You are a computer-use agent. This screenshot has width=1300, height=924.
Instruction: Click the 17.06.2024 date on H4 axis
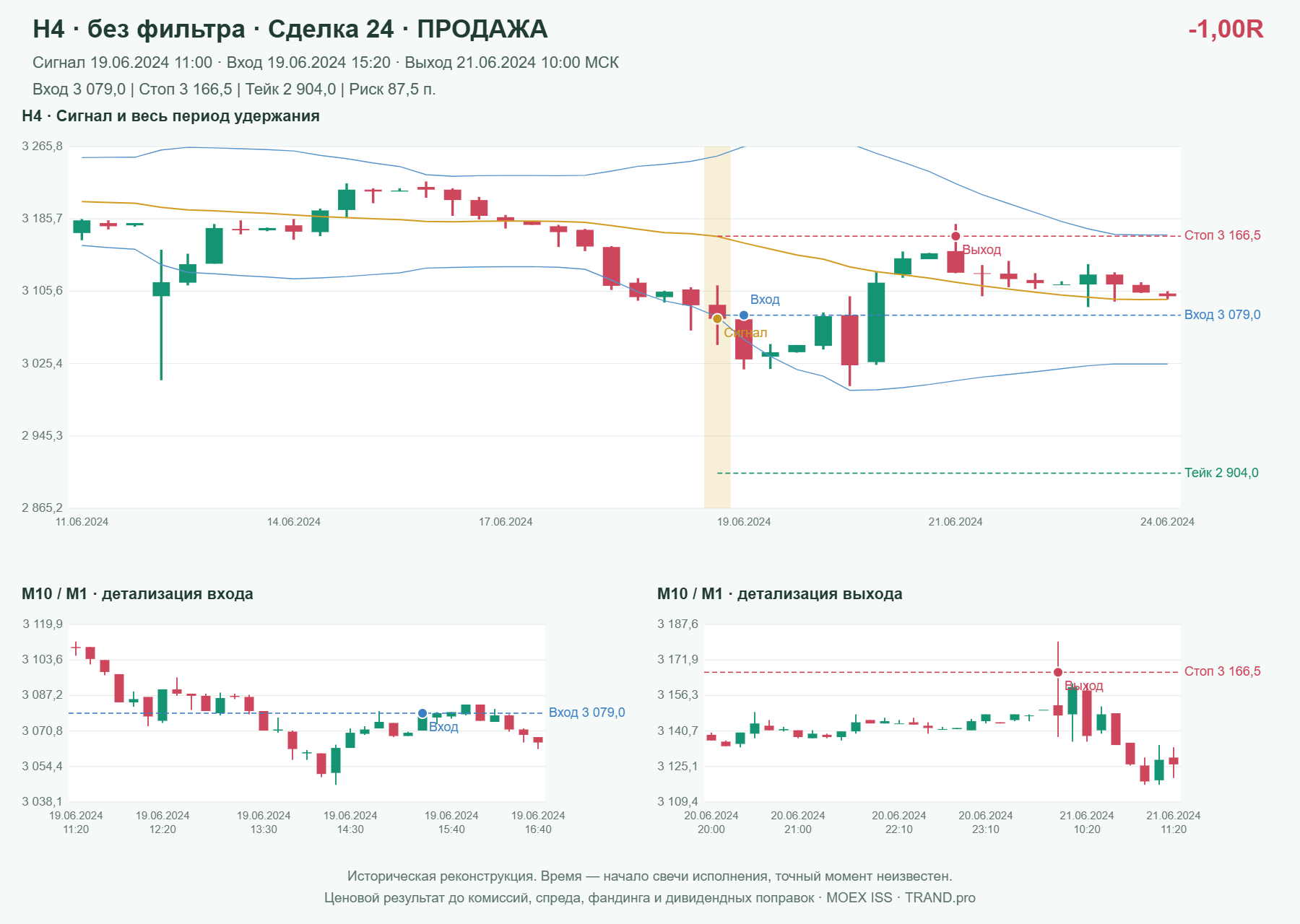506,522
